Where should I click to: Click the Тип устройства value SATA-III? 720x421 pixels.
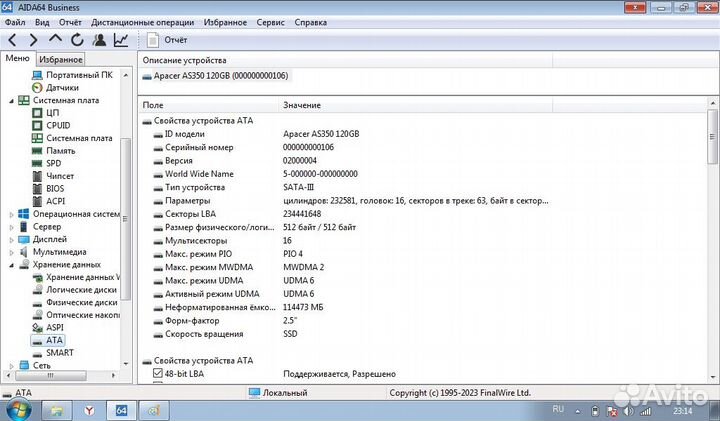point(298,187)
